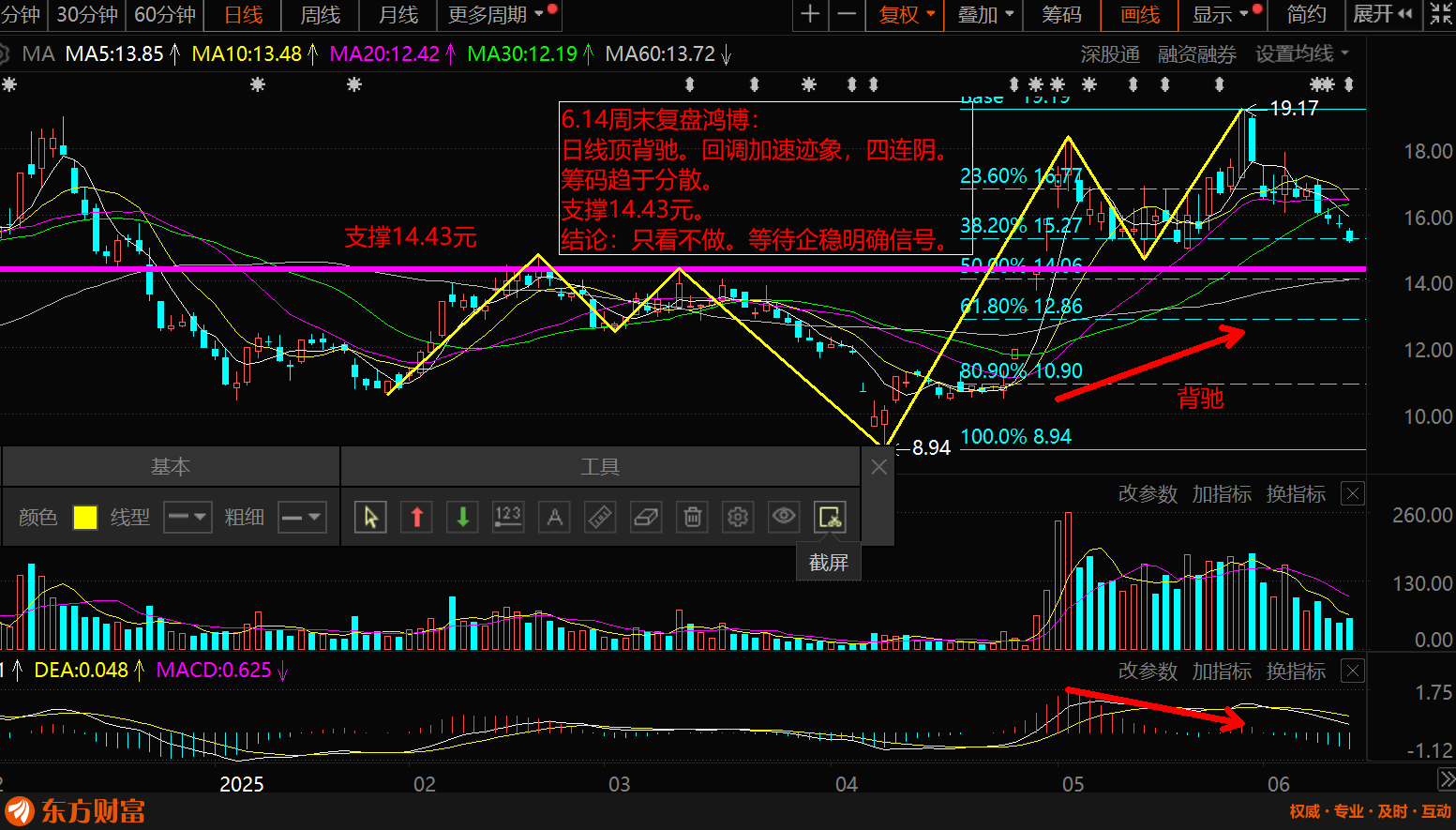Click the 深股通 link
1456x830 pixels.
1110,54
